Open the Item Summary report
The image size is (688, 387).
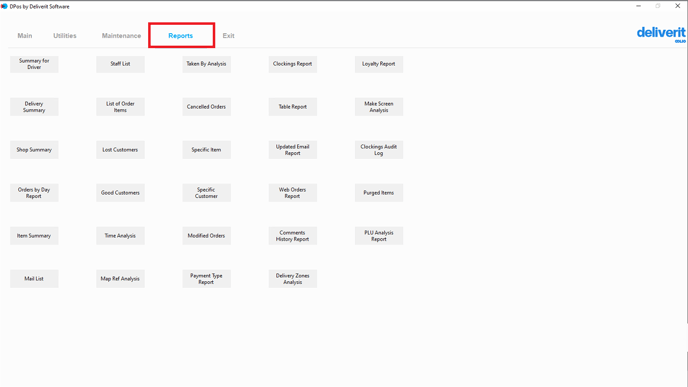click(34, 236)
